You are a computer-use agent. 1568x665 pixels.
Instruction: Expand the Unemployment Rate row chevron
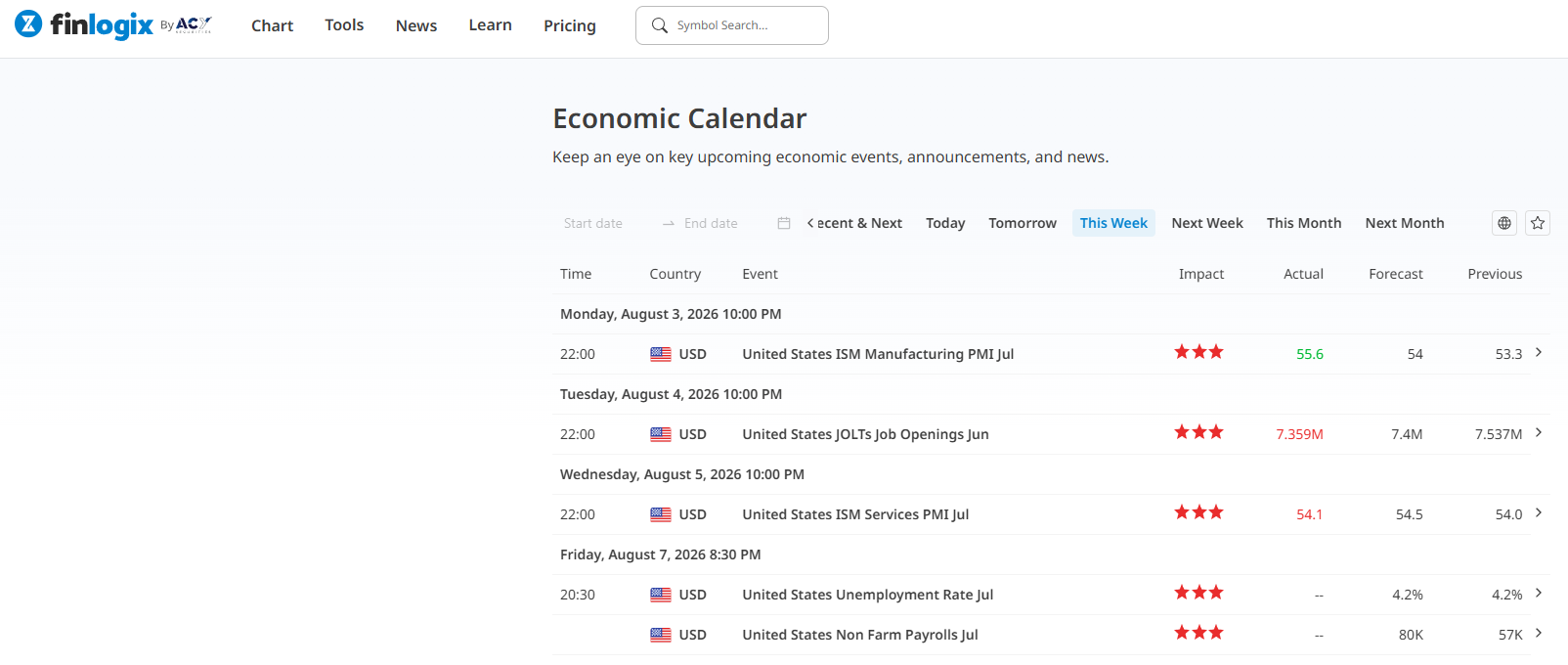click(x=1539, y=593)
